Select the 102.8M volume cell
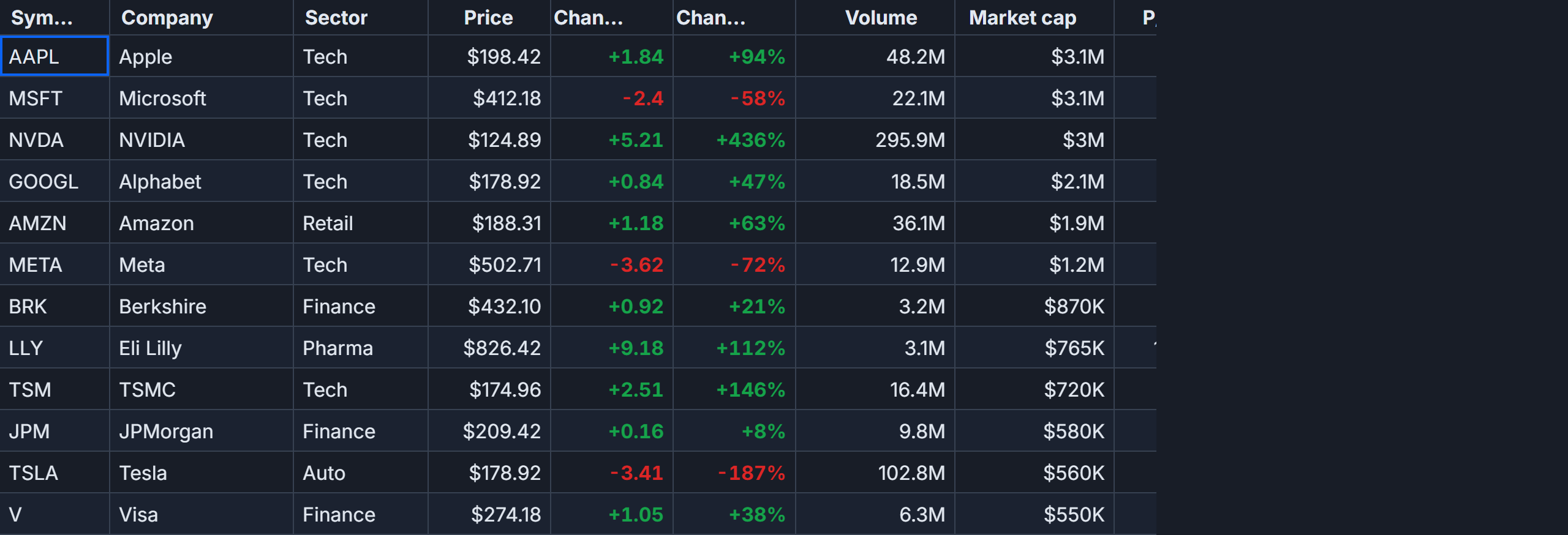 coord(875,473)
